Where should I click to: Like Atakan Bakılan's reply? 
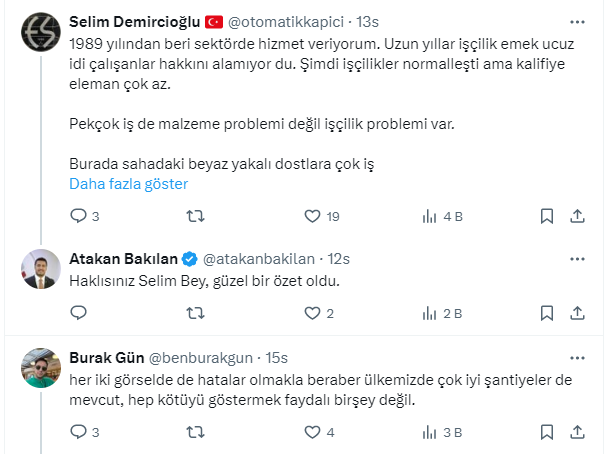pyautogui.click(x=312, y=314)
